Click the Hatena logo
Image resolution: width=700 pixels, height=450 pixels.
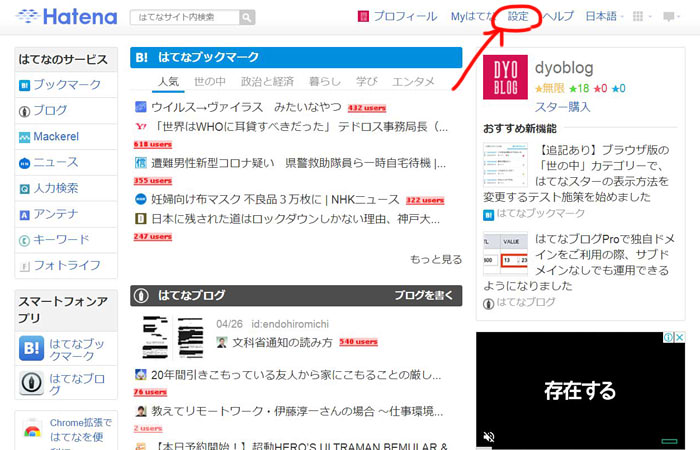pyautogui.click(x=67, y=17)
